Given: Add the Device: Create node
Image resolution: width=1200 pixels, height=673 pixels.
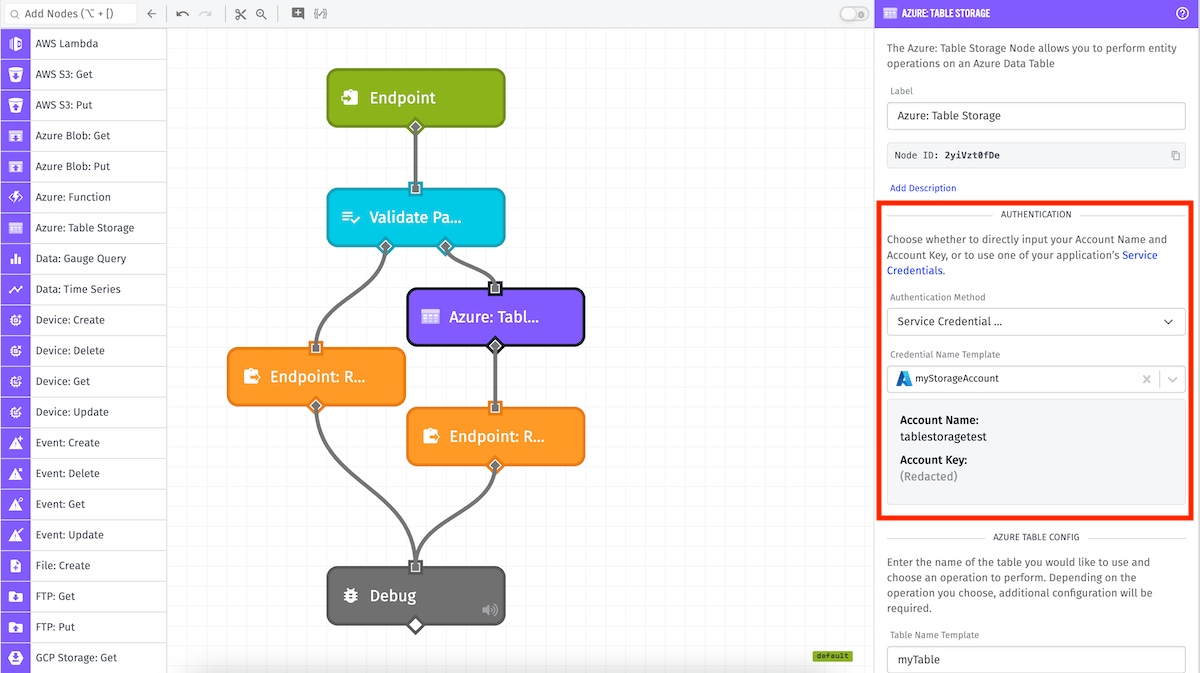Looking at the screenshot, I should pyautogui.click(x=84, y=320).
